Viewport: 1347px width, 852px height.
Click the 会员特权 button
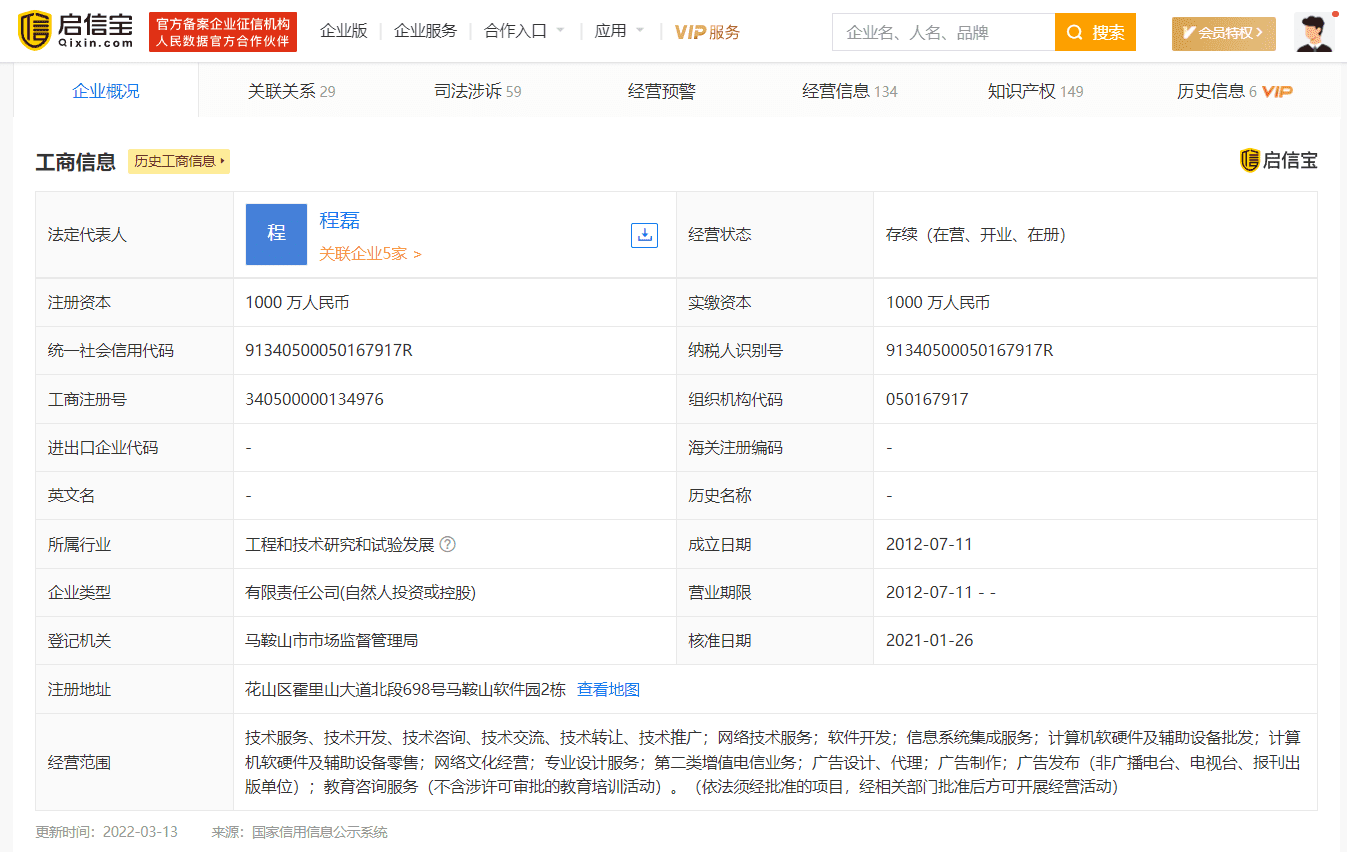tap(1224, 33)
